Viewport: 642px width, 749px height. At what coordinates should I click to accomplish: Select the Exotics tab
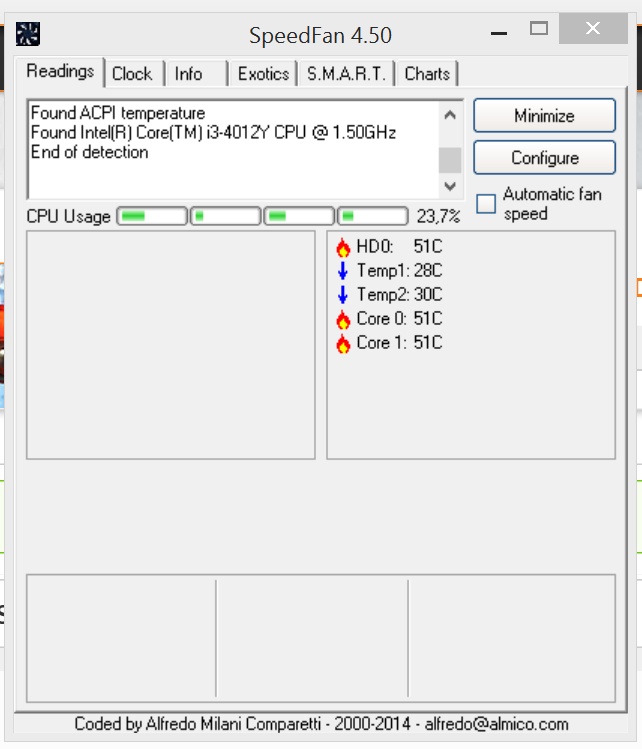pyautogui.click(x=263, y=74)
